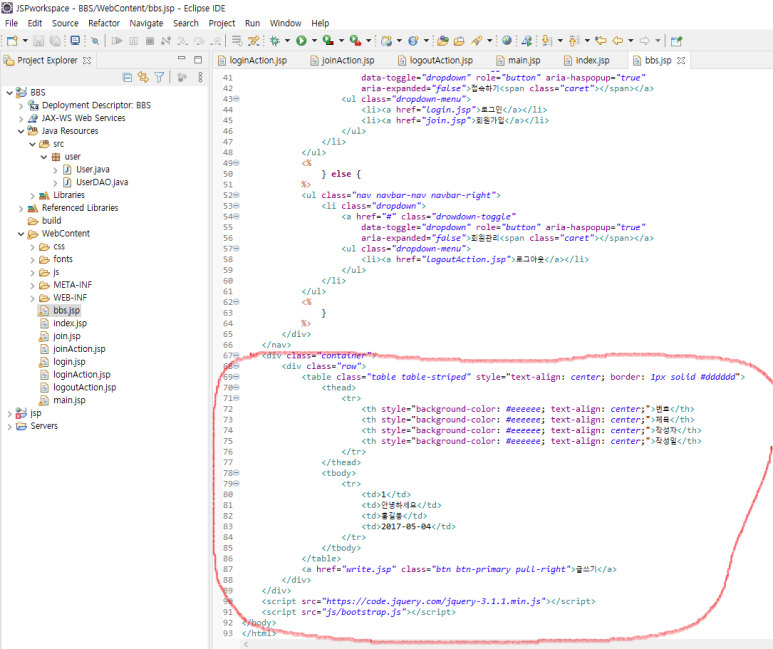Select logoutAction.jsp in Project Explorer tree
773x649 pixels.
coord(85,388)
